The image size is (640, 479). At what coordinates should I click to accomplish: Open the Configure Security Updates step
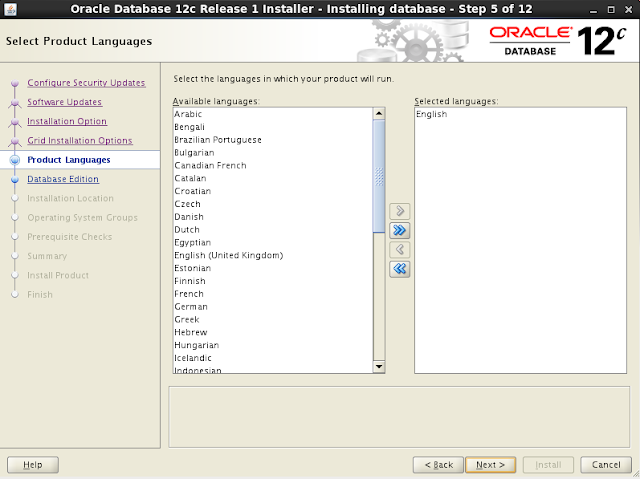(x=86, y=83)
